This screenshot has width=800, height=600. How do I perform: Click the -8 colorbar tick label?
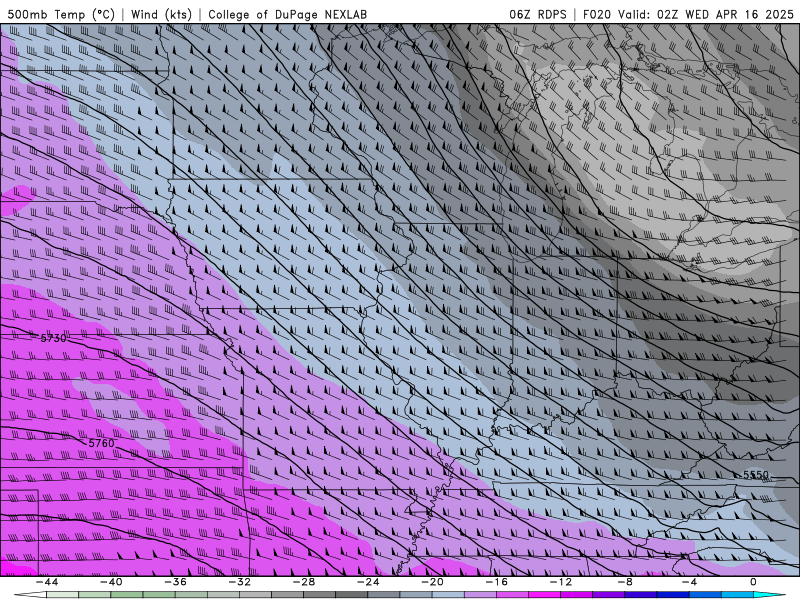[626, 582]
